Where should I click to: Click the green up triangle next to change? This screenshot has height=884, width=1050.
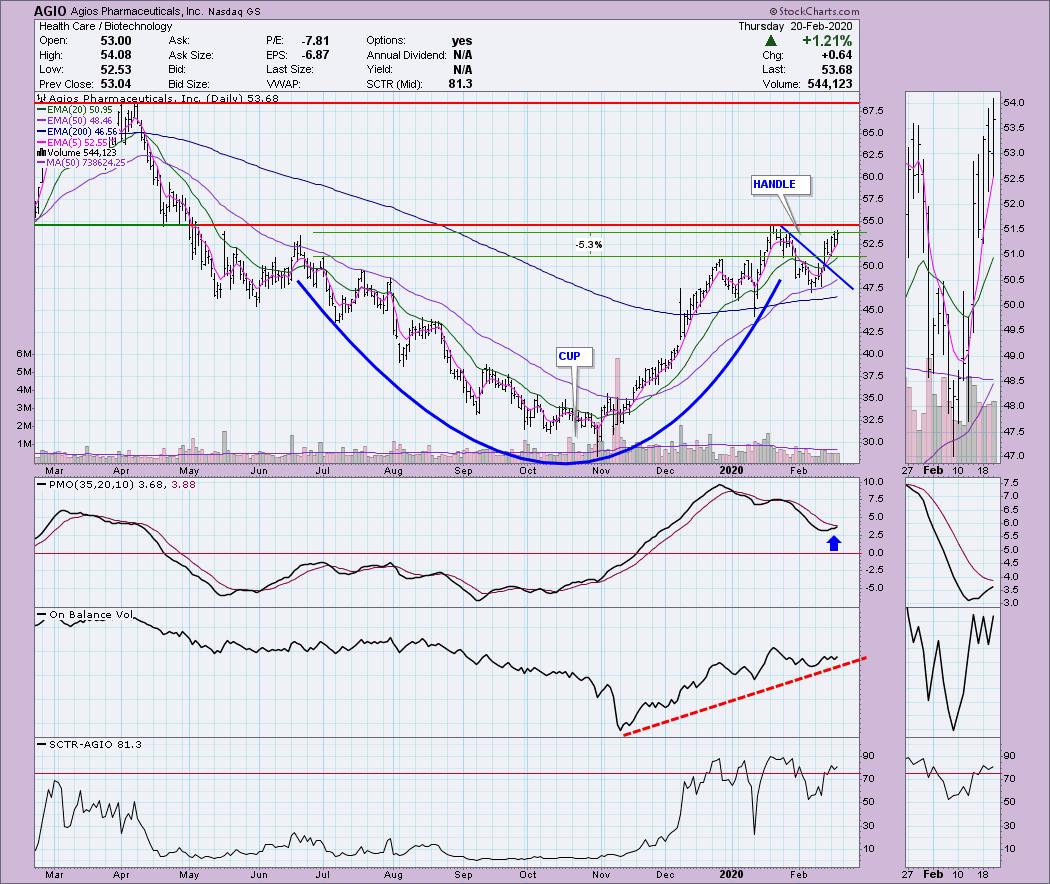point(771,41)
